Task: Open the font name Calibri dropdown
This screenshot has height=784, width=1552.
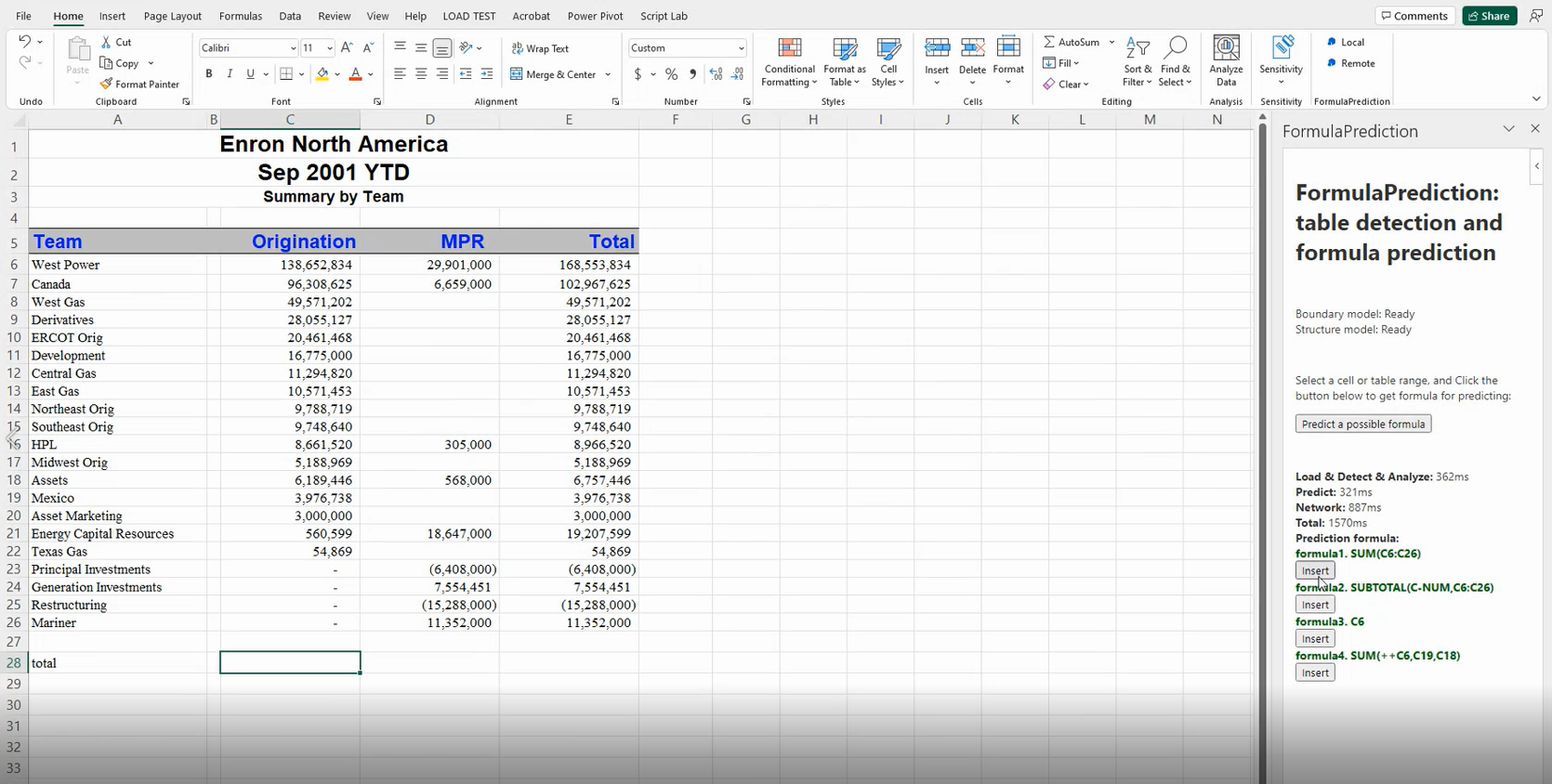Action: coord(293,48)
